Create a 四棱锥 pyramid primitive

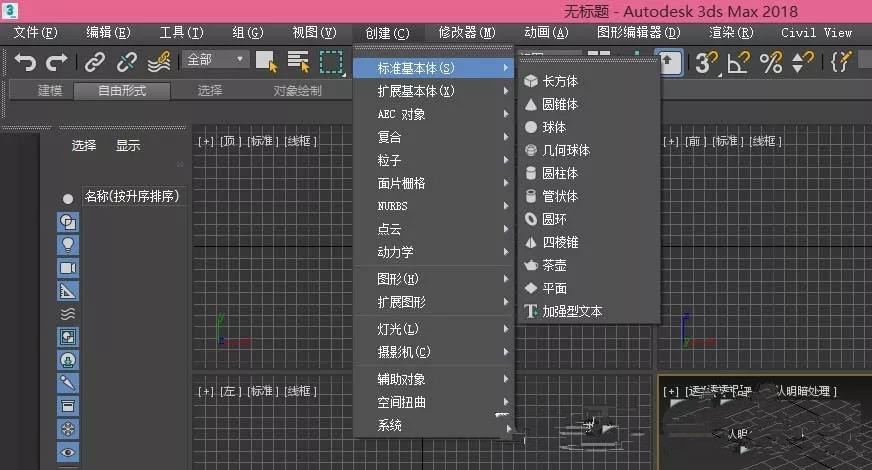click(589, 243)
